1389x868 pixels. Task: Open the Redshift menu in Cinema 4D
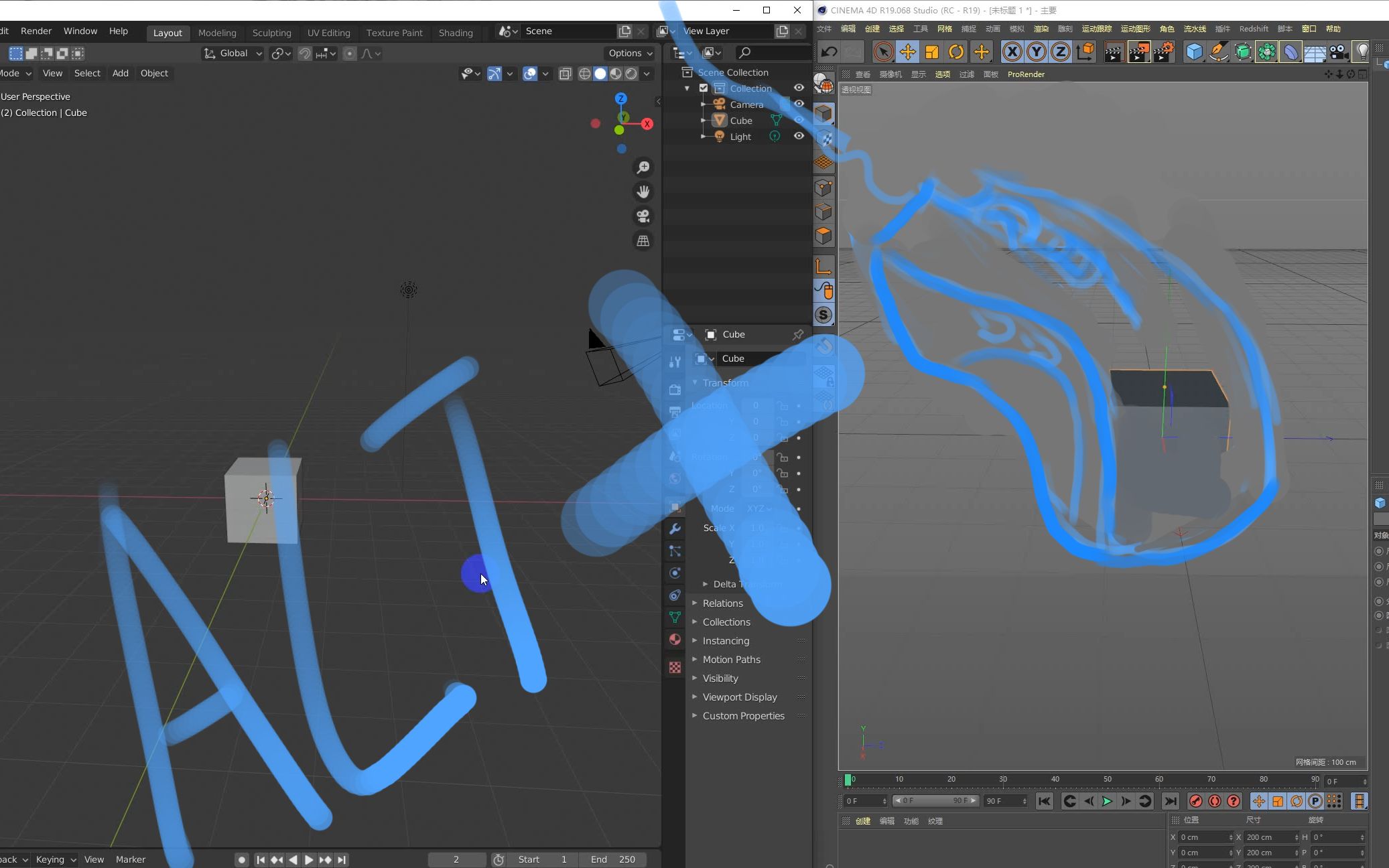pos(1253,29)
